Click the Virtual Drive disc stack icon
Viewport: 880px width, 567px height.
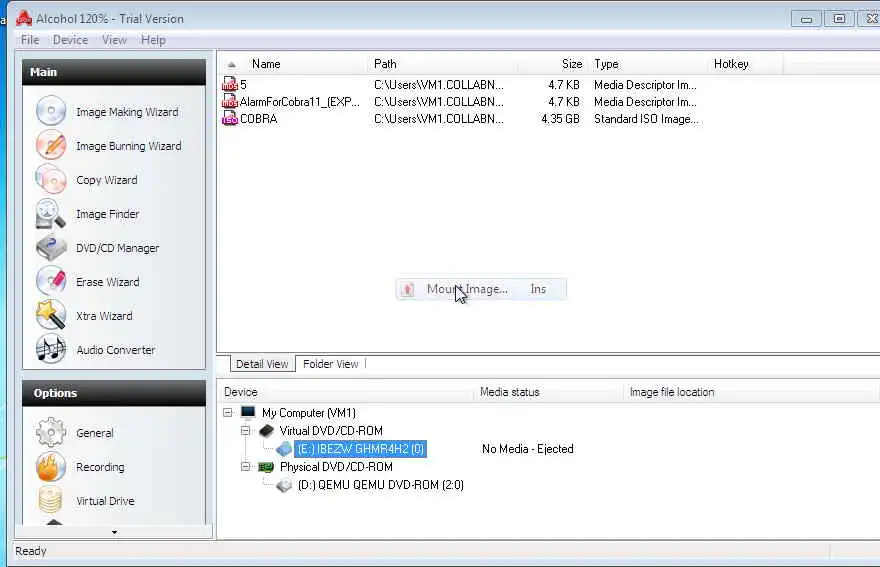(x=51, y=500)
